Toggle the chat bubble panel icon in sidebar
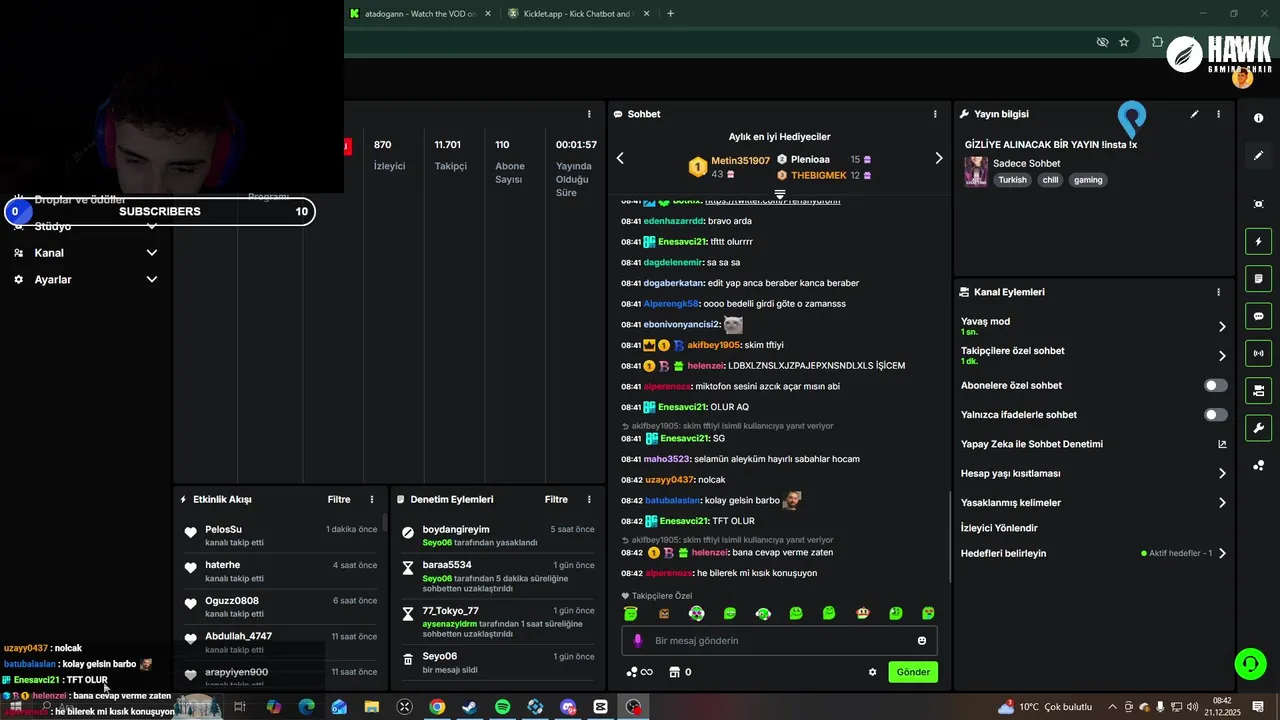Viewport: 1280px width, 720px height. (x=1258, y=316)
